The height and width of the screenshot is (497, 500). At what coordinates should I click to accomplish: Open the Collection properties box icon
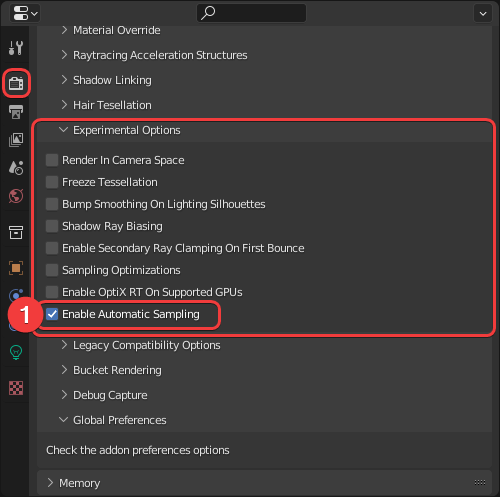pyautogui.click(x=16, y=232)
